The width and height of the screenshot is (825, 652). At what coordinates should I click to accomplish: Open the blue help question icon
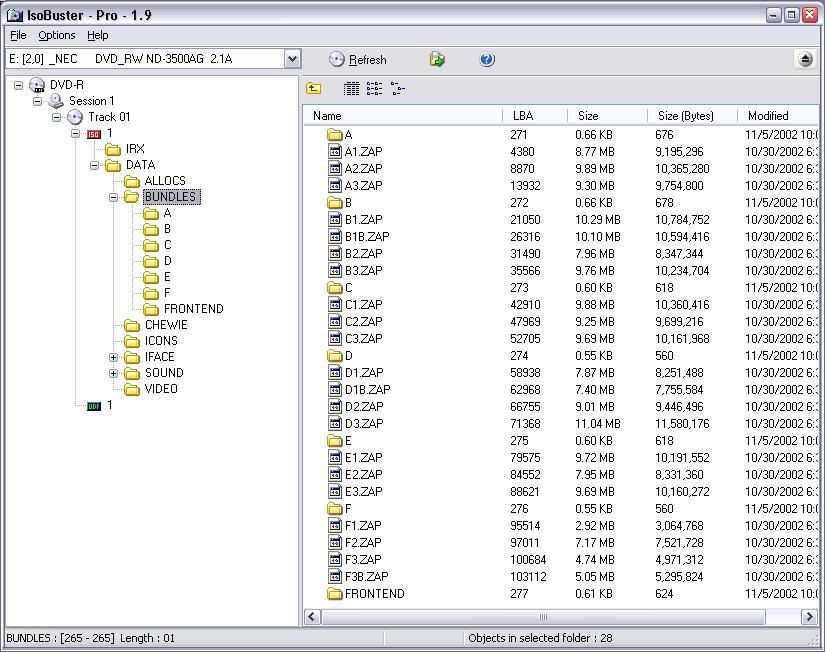pos(487,60)
